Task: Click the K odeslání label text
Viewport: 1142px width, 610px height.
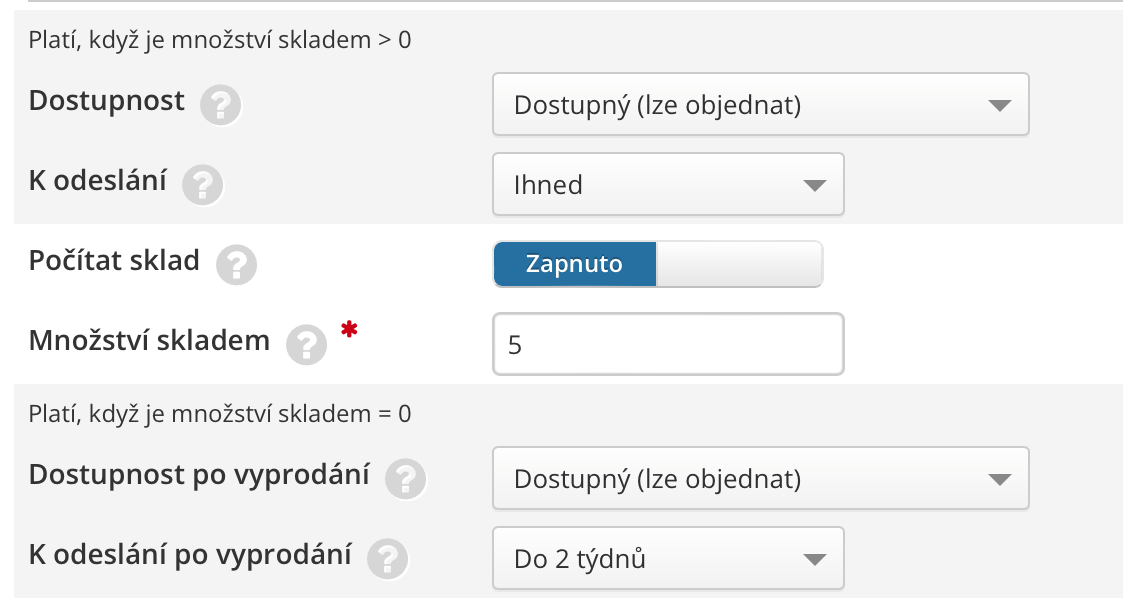Action: coord(98,181)
